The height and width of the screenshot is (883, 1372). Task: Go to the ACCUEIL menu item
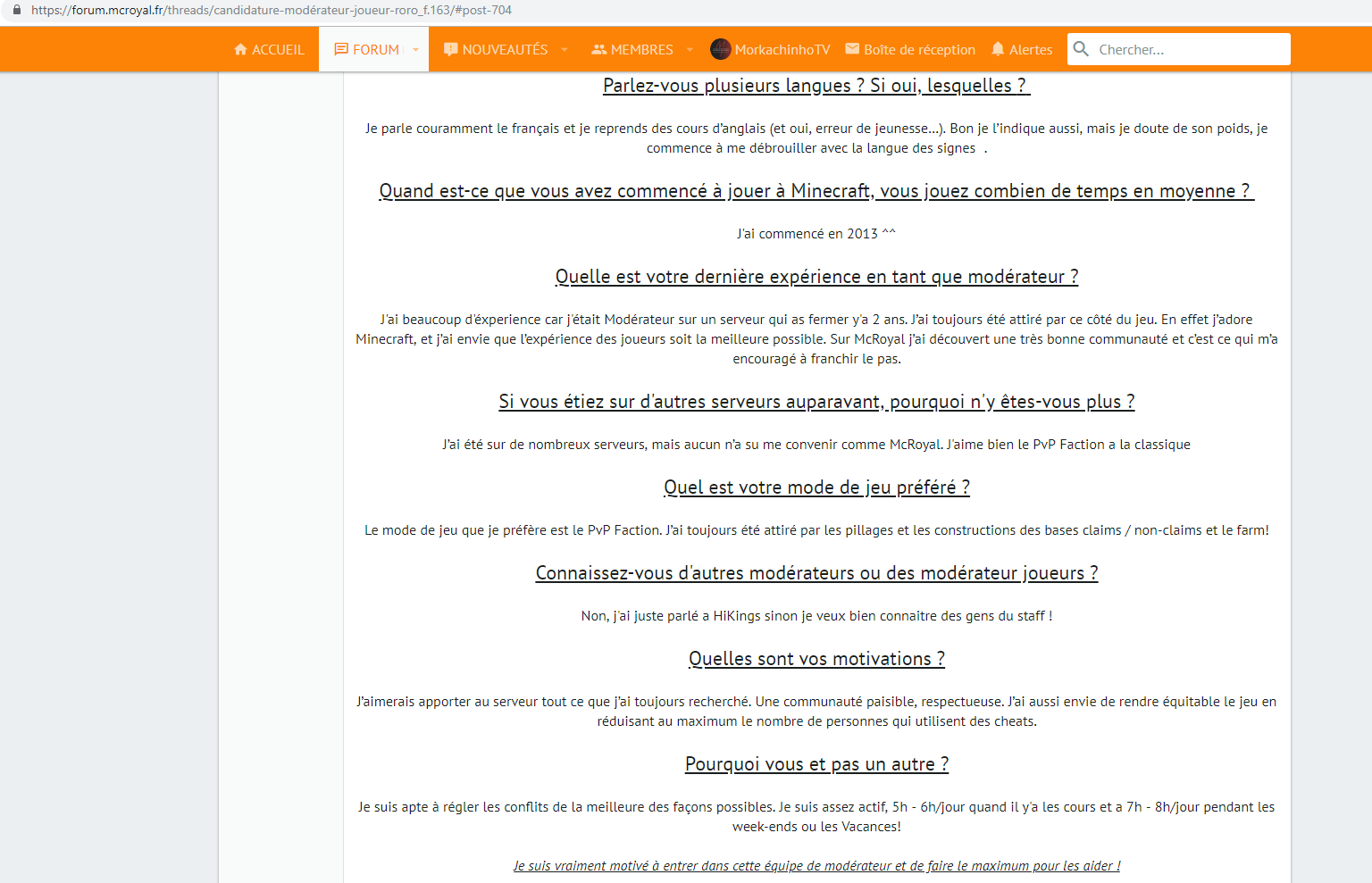(269, 50)
